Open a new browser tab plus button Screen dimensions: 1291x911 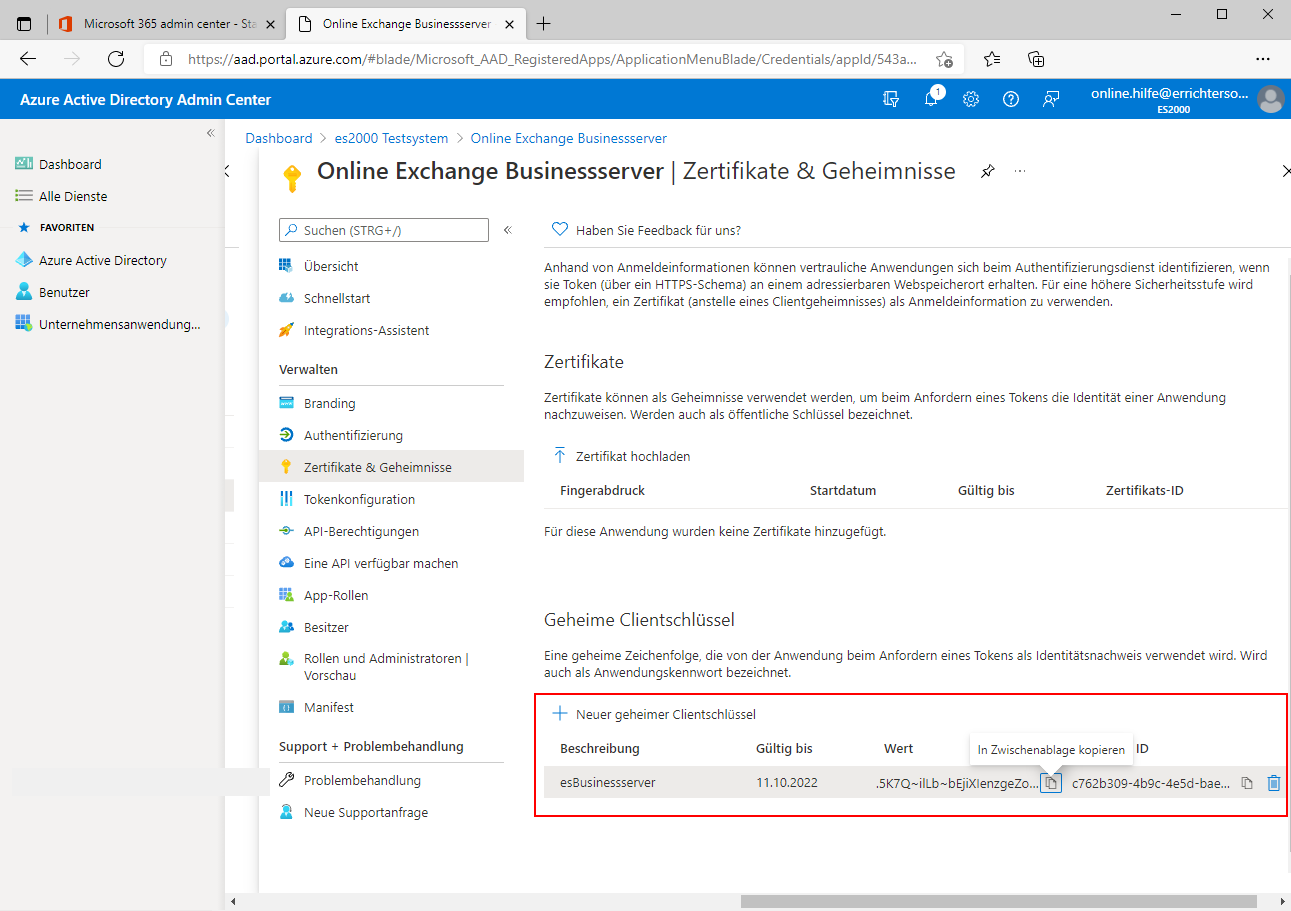point(544,23)
